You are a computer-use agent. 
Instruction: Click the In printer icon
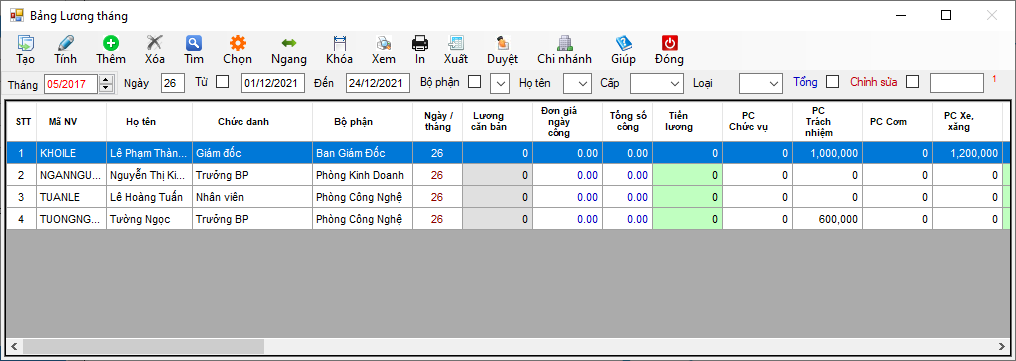click(420, 43)
